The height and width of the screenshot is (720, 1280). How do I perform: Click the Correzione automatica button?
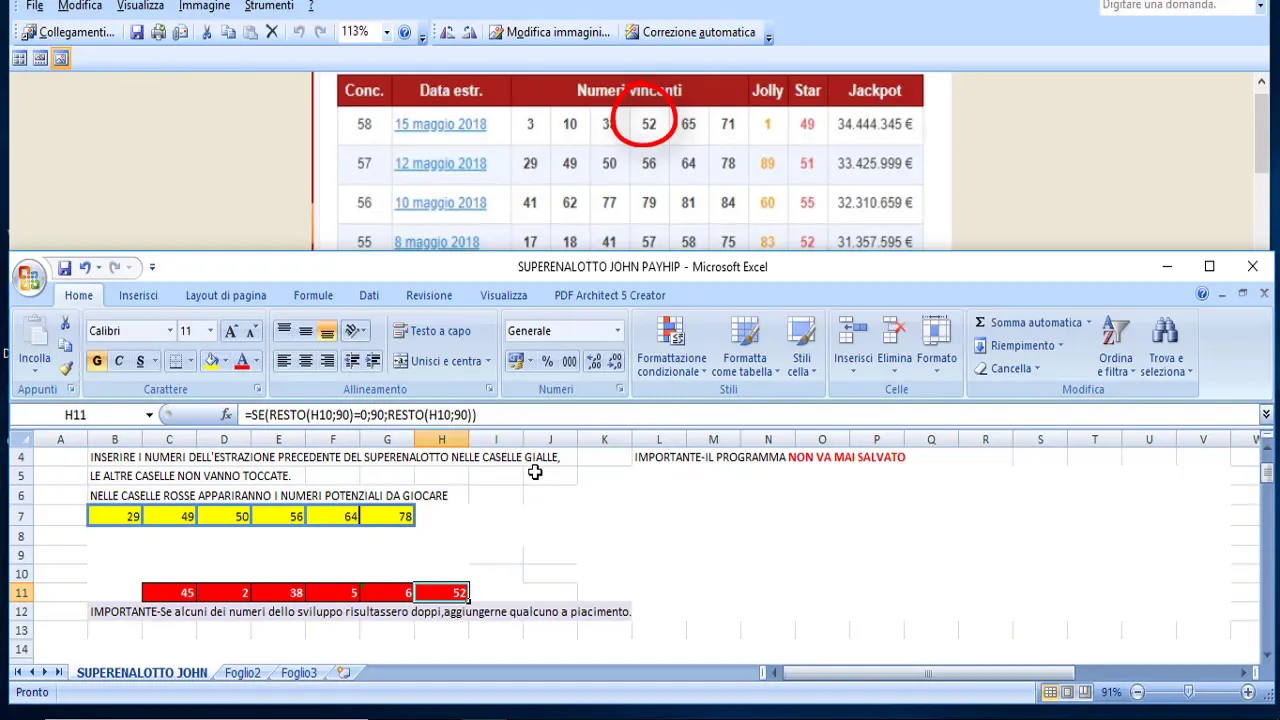tap(690, 32)
